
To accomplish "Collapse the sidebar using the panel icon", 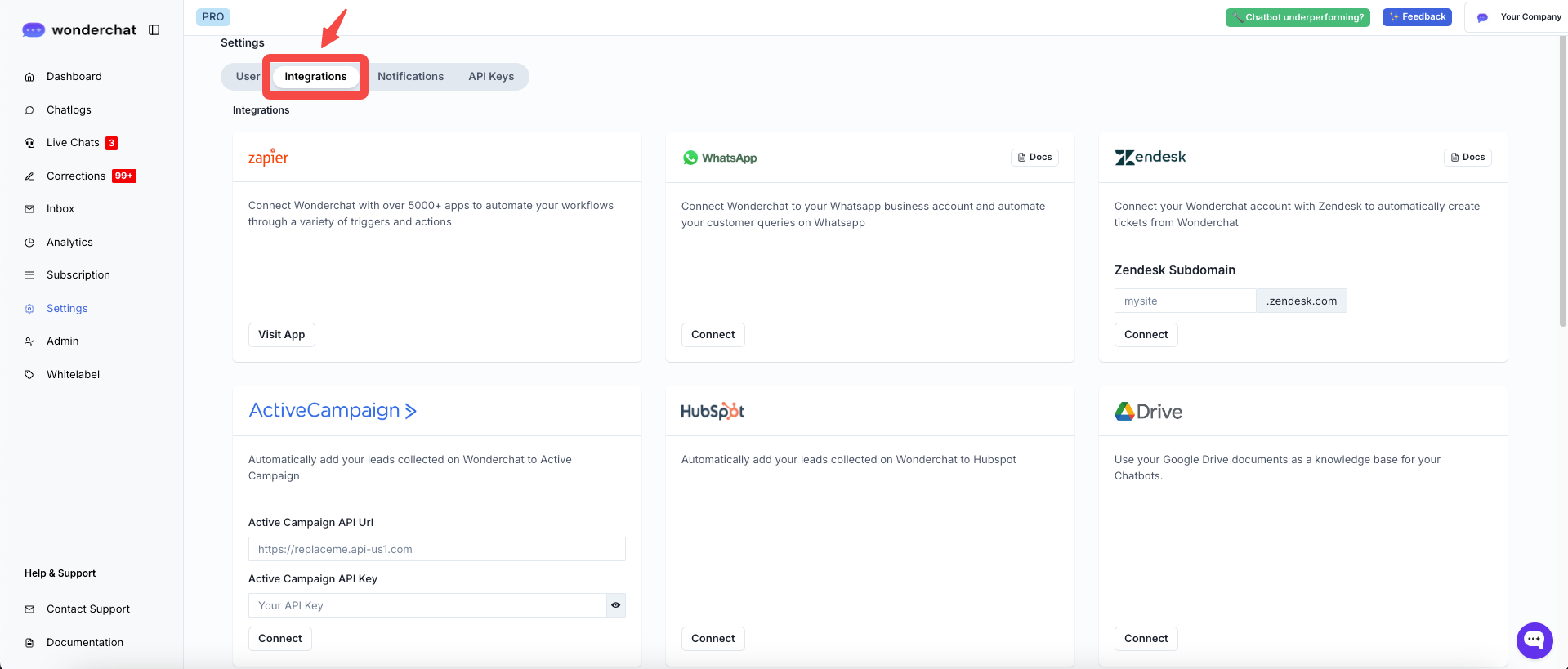I will click(x=154, y=30).
